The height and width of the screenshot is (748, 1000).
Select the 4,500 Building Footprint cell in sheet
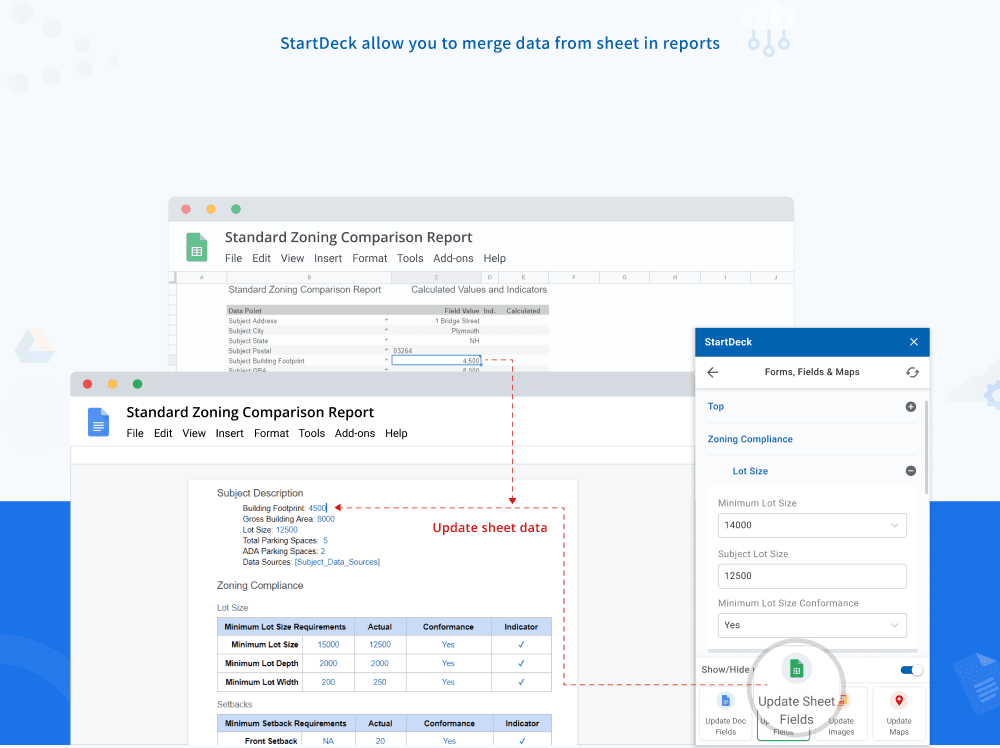tap(436, 361)
